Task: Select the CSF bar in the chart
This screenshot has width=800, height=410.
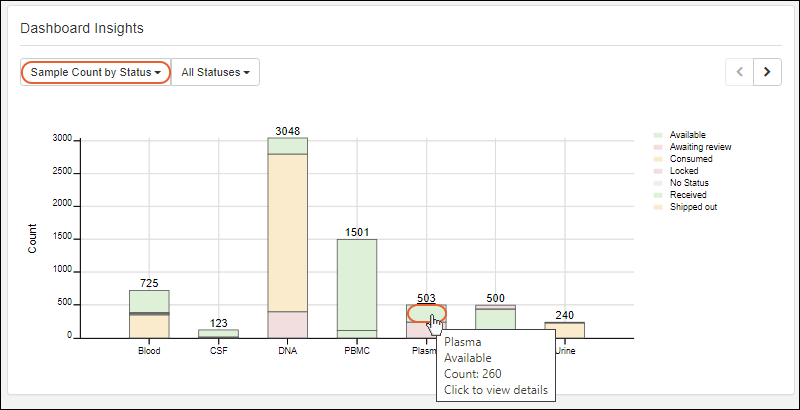Action: click(x=218, y=333)
